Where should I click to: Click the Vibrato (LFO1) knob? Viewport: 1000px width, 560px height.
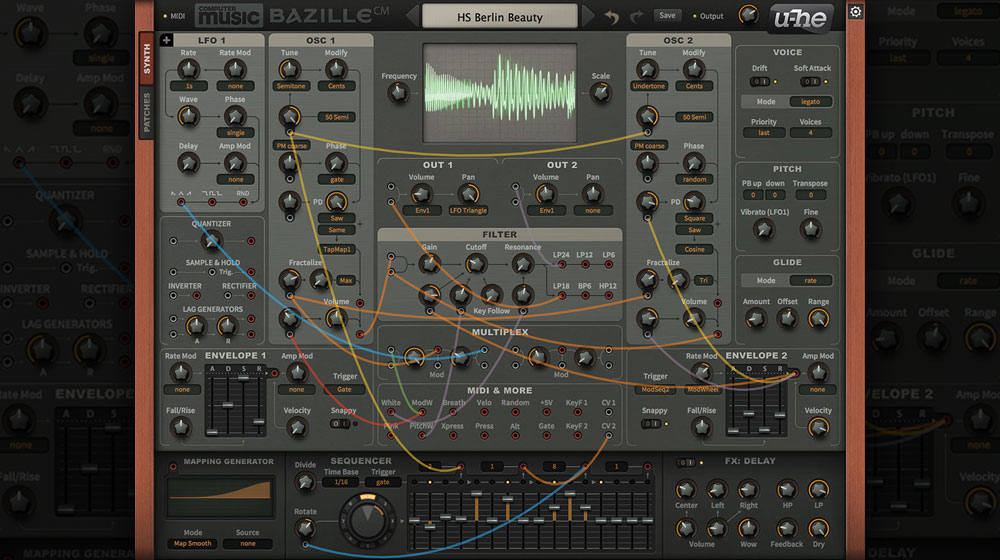[763, 229]
